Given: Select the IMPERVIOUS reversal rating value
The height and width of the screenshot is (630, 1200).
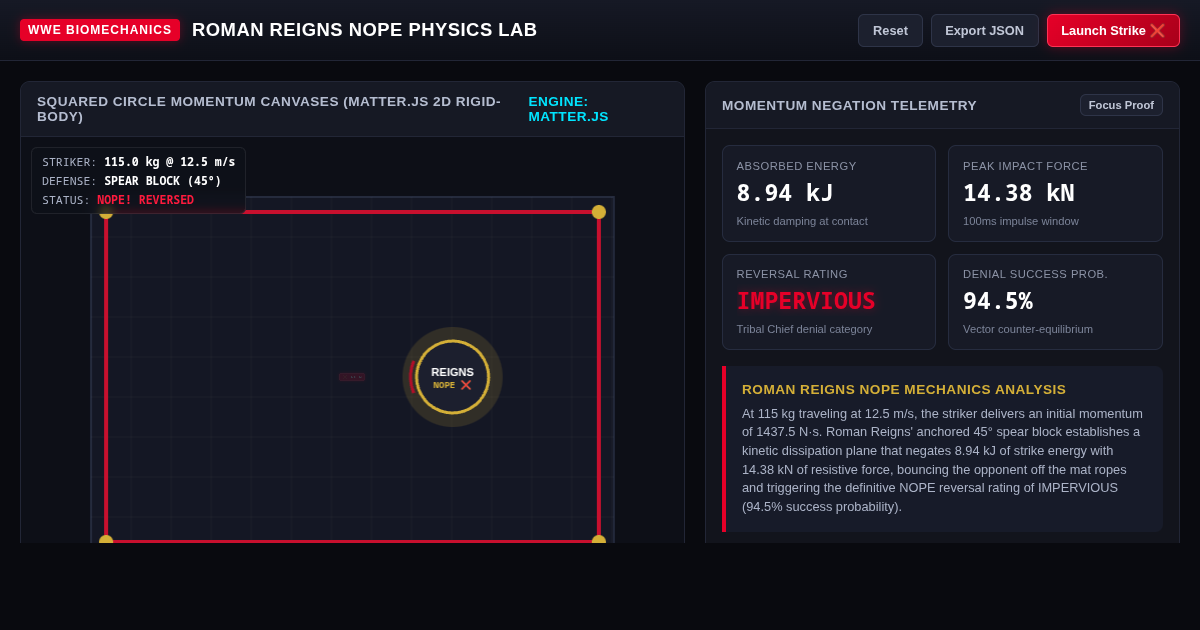Looking at the screenshot, I should pyautogui.click(x=806, y=301).
